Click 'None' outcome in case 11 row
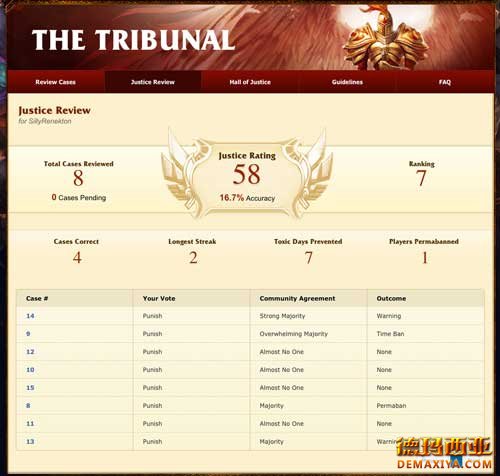Screen dimensions: 500x476 (384, 424)
